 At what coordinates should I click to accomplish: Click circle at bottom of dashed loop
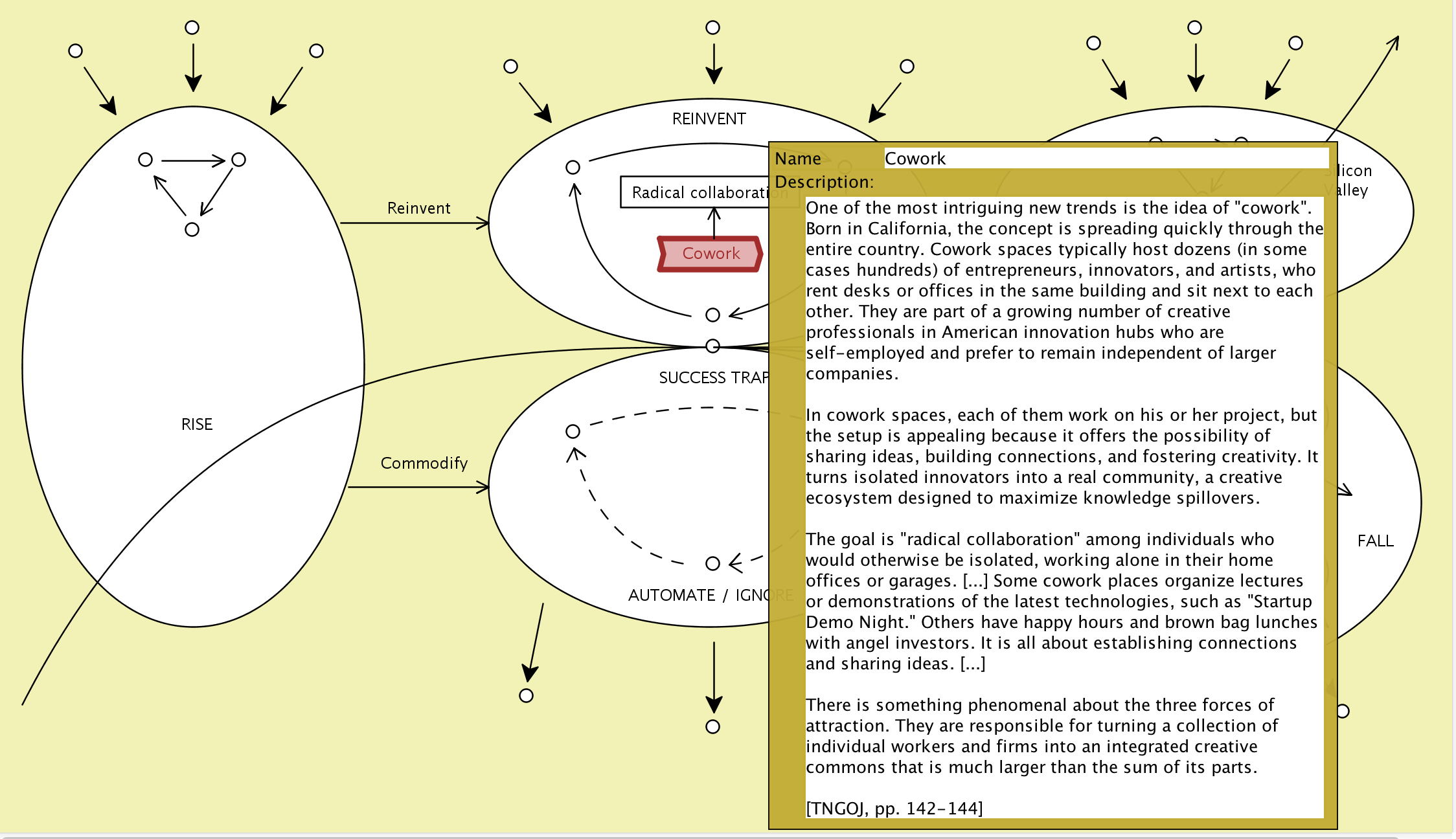pos(712,564)
